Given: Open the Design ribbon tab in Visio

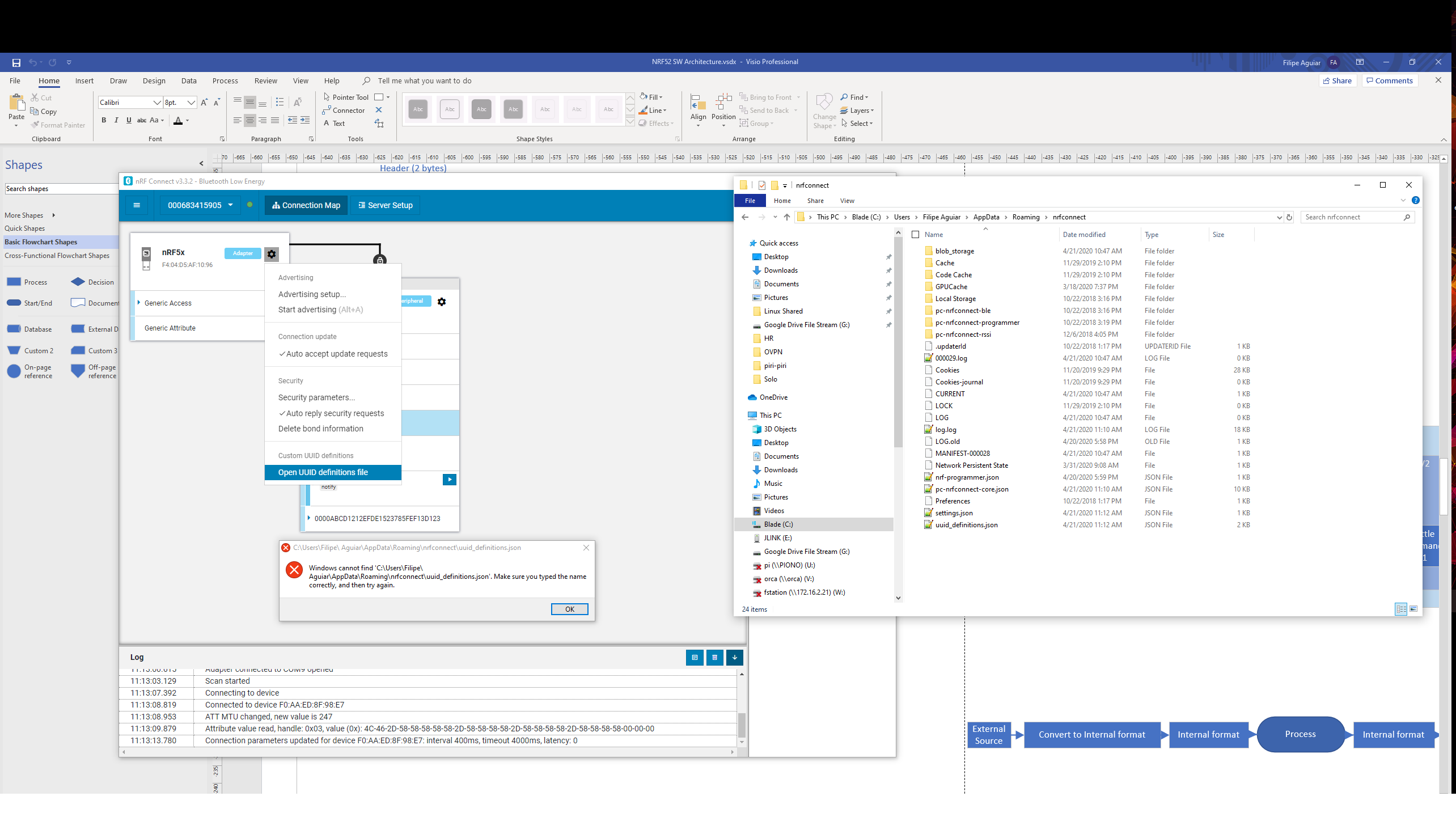Looking at the screenshot, I should [x=154, y=81].
